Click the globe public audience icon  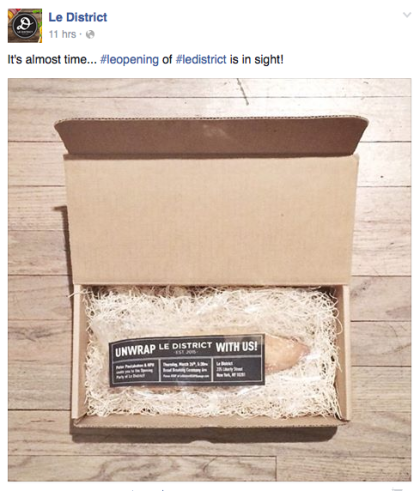coord(90,34)
